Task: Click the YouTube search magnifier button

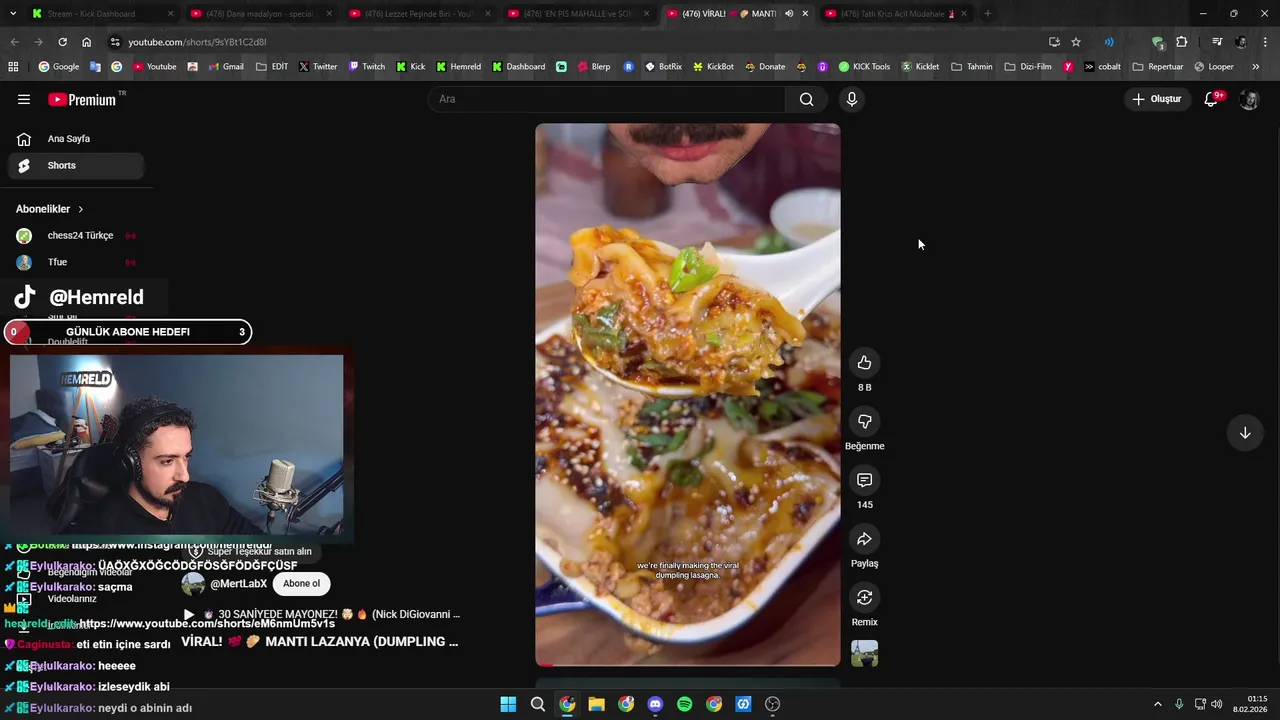Action: tap(806, 99)
